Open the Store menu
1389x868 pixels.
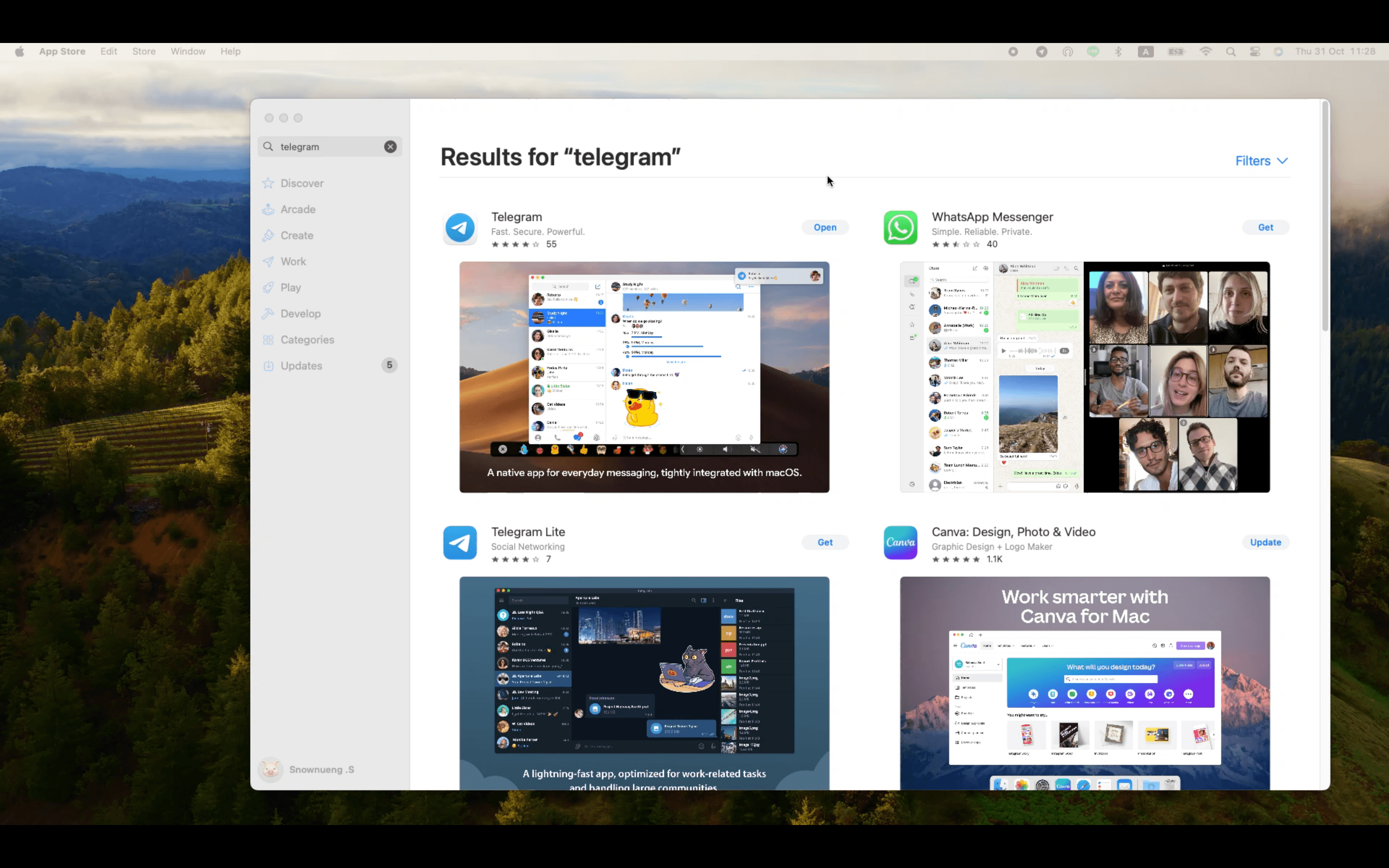pos(143,51)
